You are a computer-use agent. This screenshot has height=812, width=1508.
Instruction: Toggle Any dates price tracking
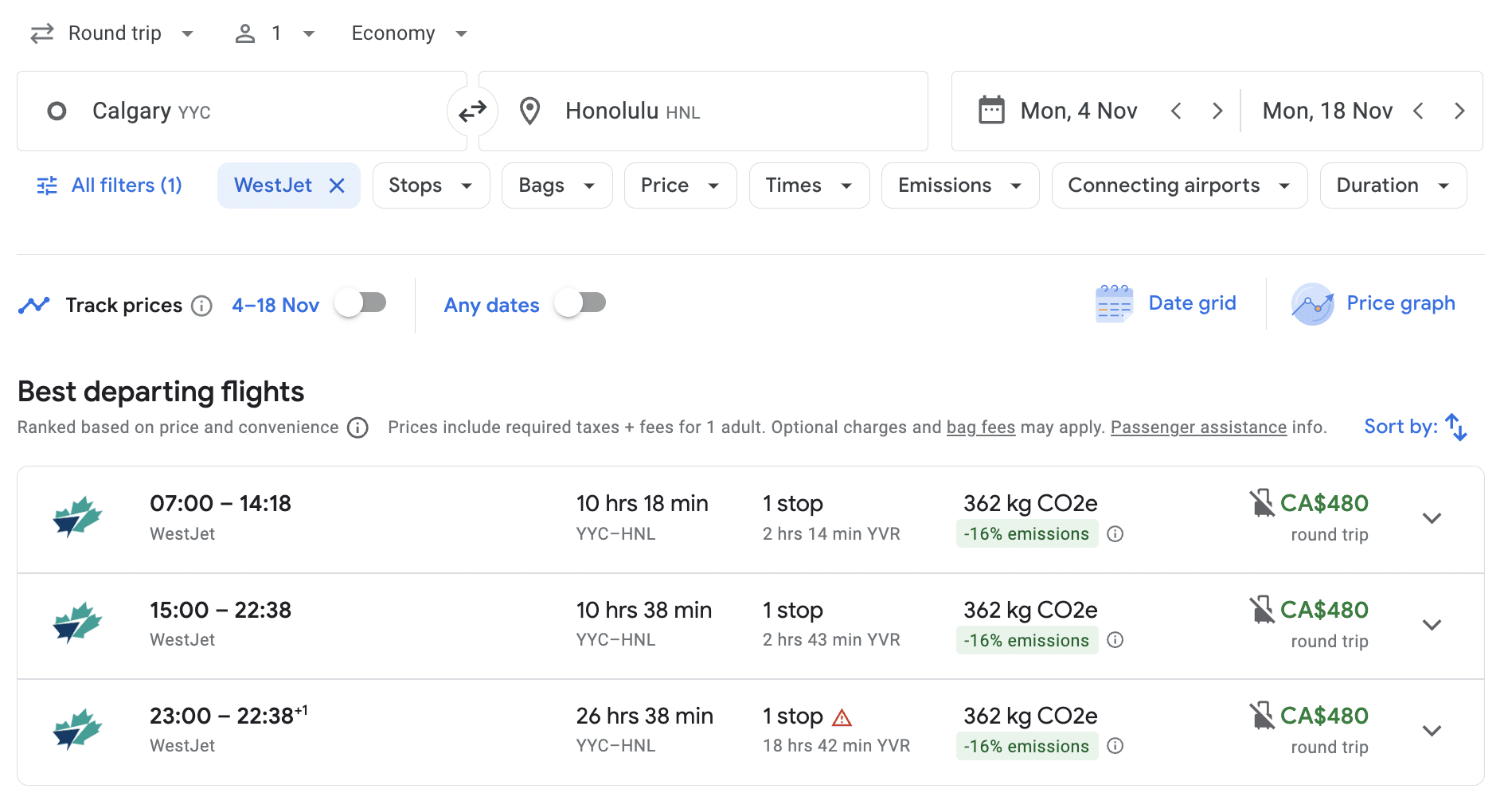coord(580,303)
